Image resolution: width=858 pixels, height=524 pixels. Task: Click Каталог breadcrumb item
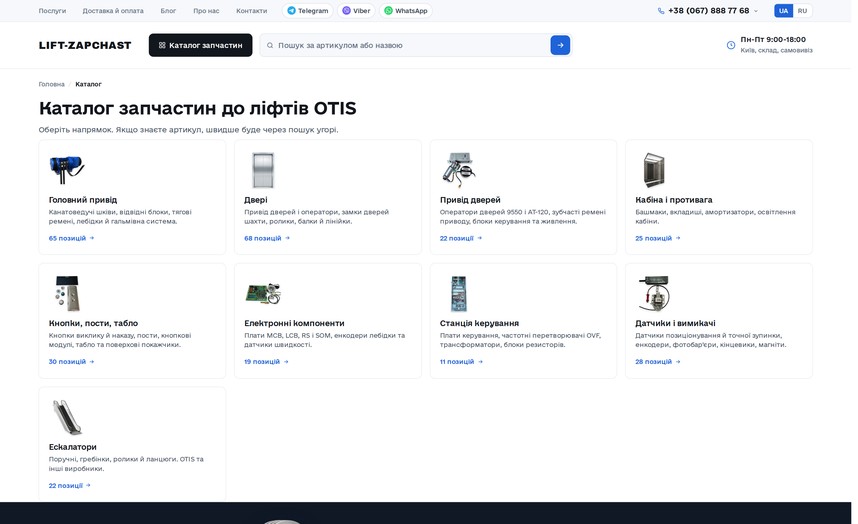coord(88,84)
